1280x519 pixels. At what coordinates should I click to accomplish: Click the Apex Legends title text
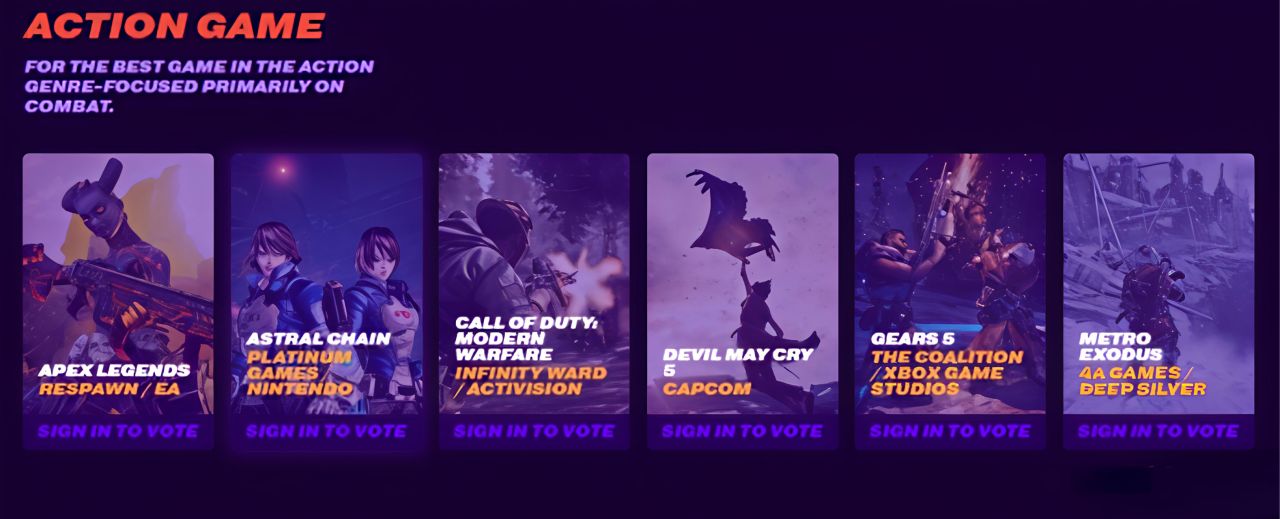(x=114, y=371)
